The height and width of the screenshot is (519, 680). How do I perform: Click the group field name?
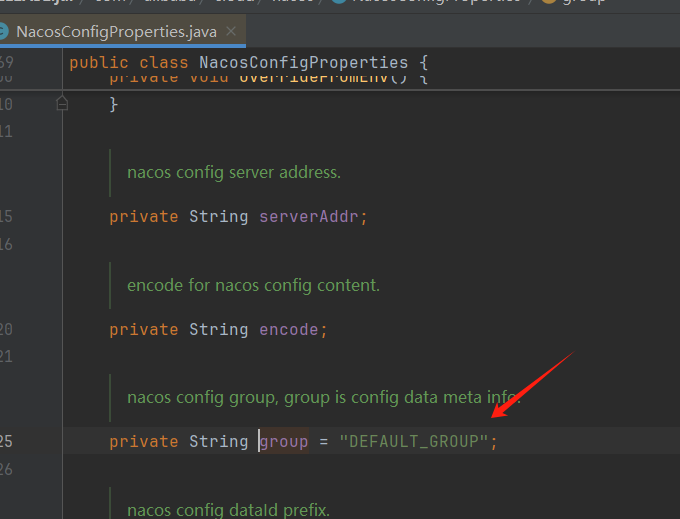(x=284, y=441)
